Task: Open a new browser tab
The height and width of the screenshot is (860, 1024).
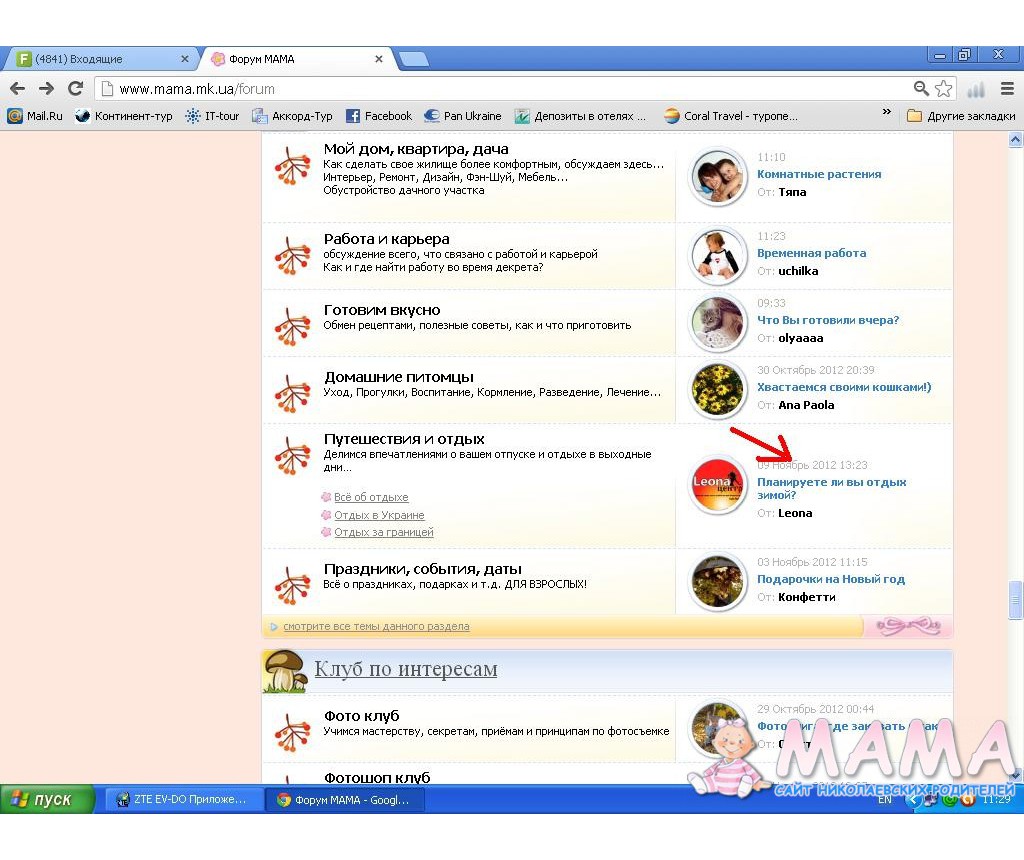Action: click(413, 59)
